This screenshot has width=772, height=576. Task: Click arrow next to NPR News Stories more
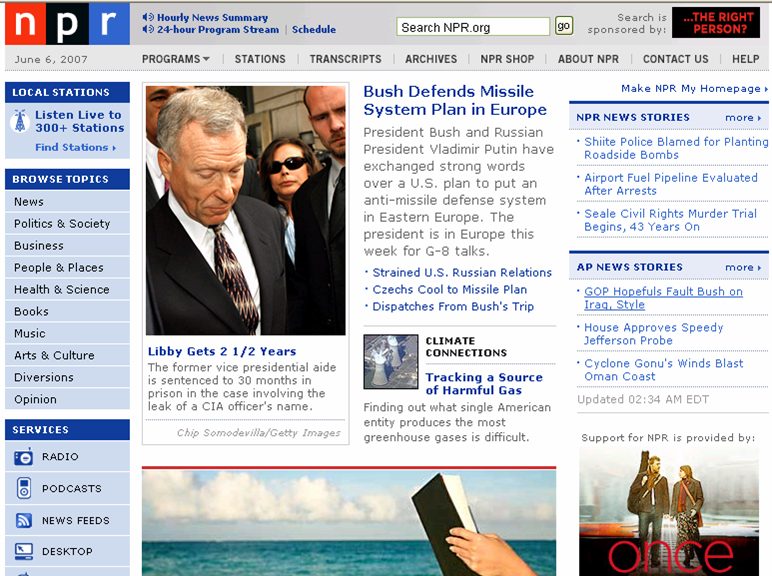[760, 118]
